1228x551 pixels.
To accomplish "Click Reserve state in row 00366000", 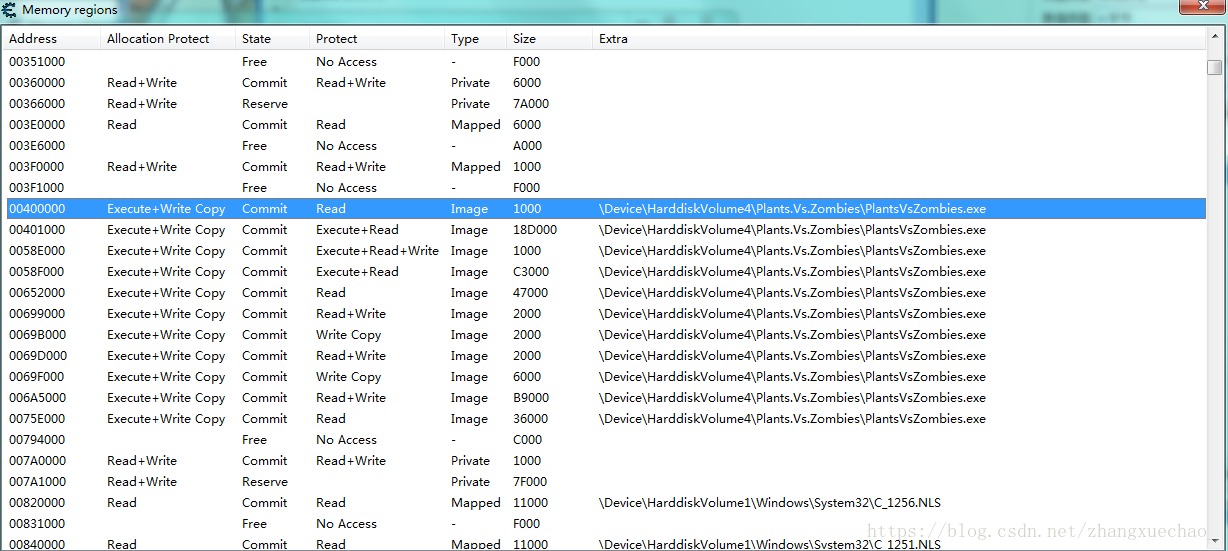I will pyautogui.click(x=265, y=104).
